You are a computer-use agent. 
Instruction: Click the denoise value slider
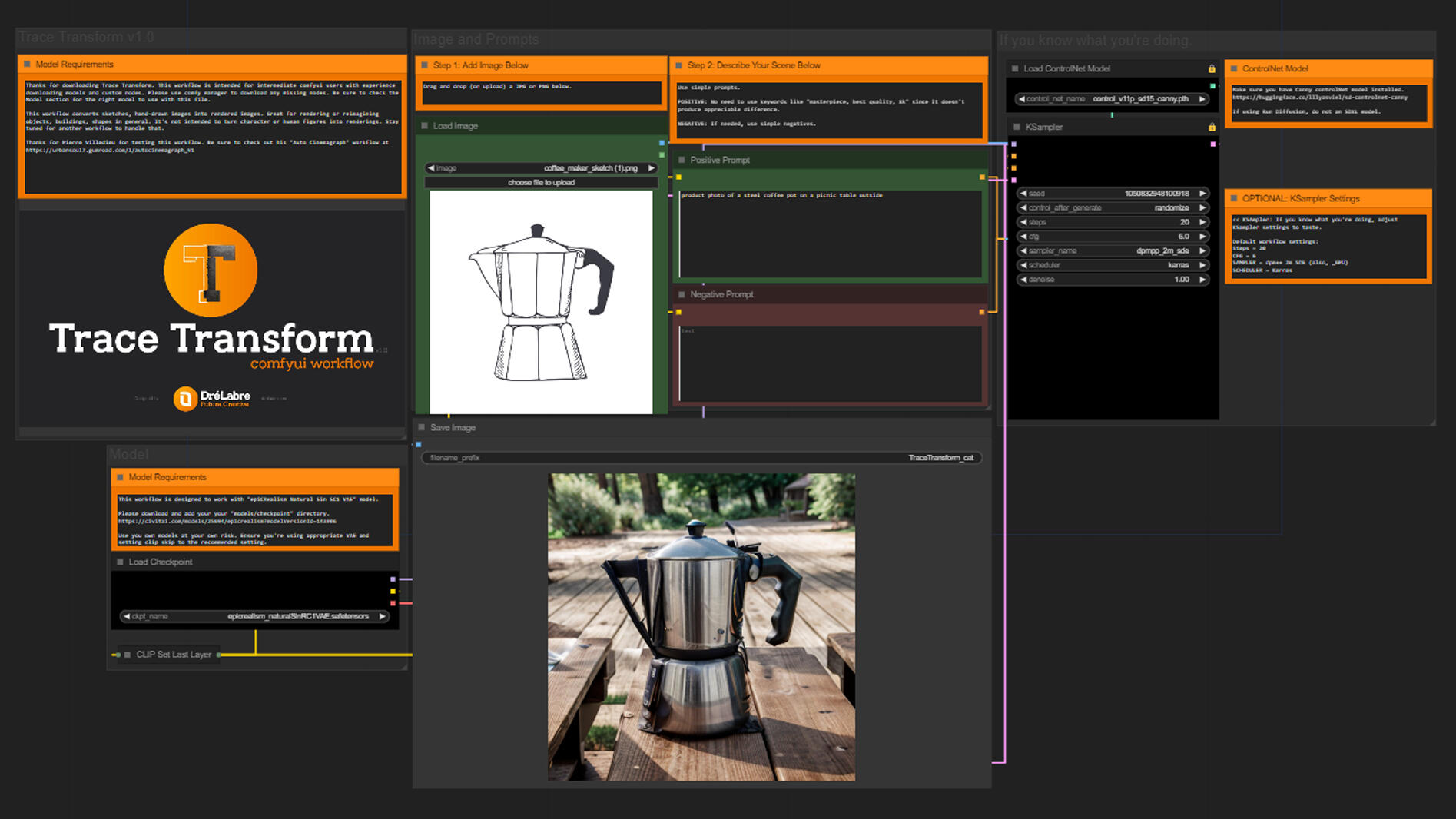pyautogui.click(x=1112, y=280)
